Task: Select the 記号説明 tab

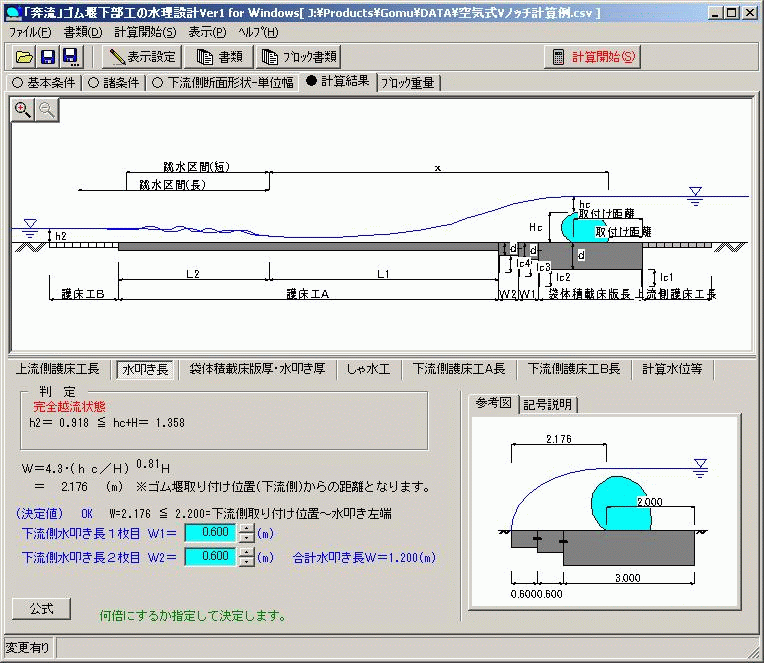Action: pos(547,404)
